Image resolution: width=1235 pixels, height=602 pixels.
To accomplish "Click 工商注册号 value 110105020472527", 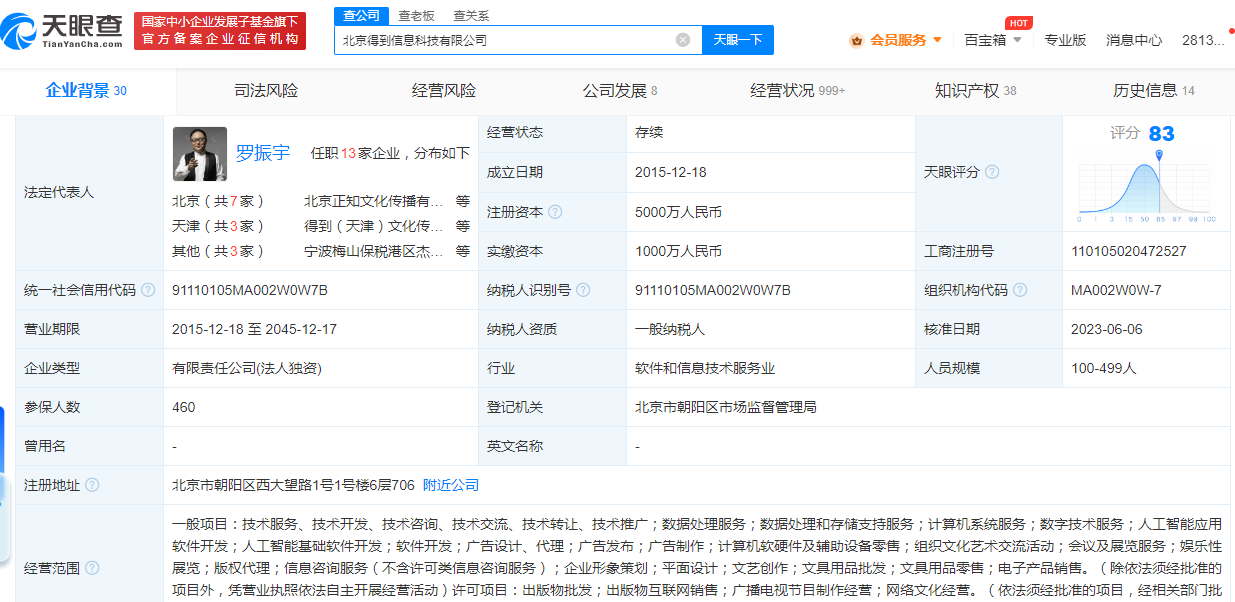I will (x=1129, y=251).
